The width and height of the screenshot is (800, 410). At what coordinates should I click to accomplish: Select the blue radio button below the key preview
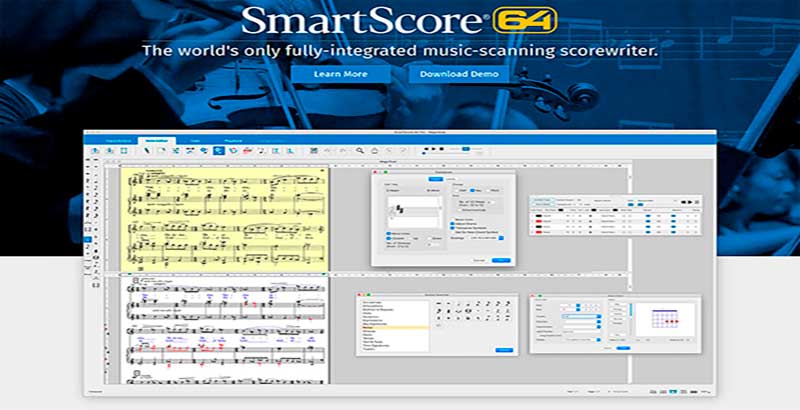[x=389, y=238]
